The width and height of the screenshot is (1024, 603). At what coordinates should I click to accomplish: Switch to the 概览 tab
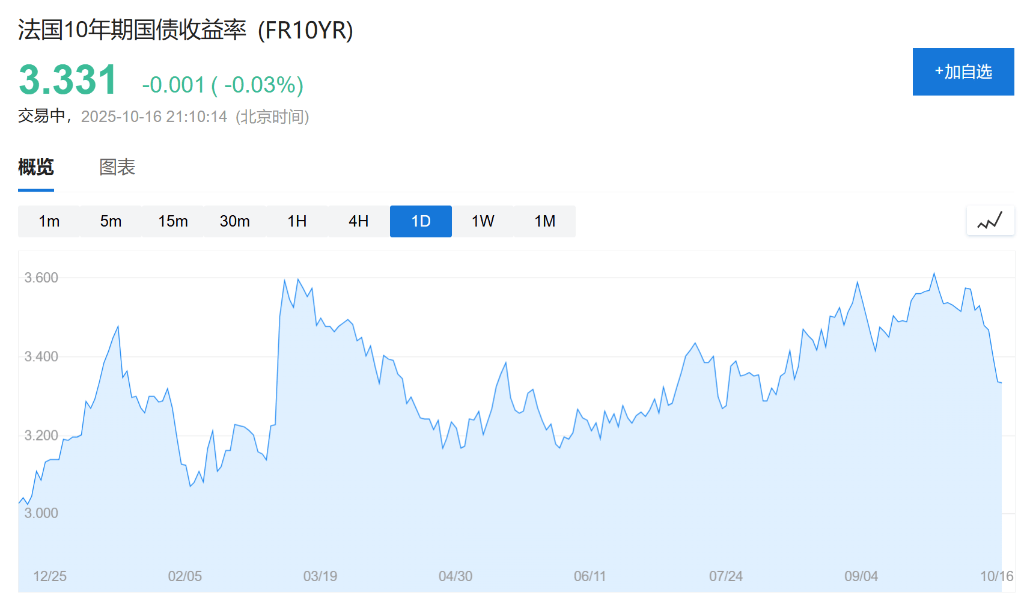pyautogui.click(x=36, y=167)
